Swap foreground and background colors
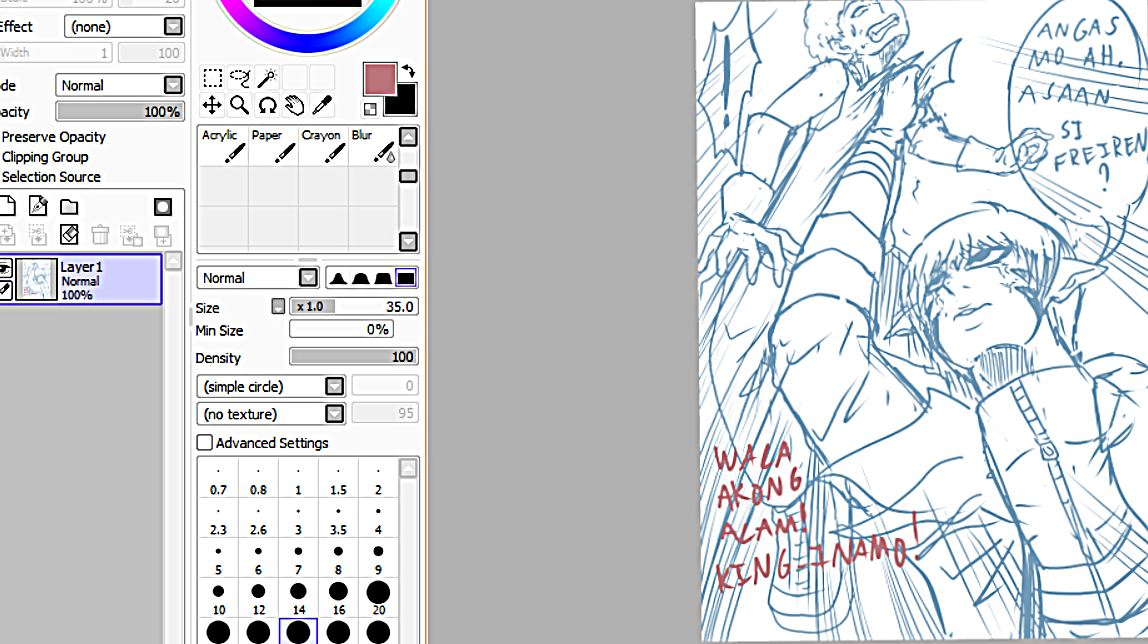 409,71
